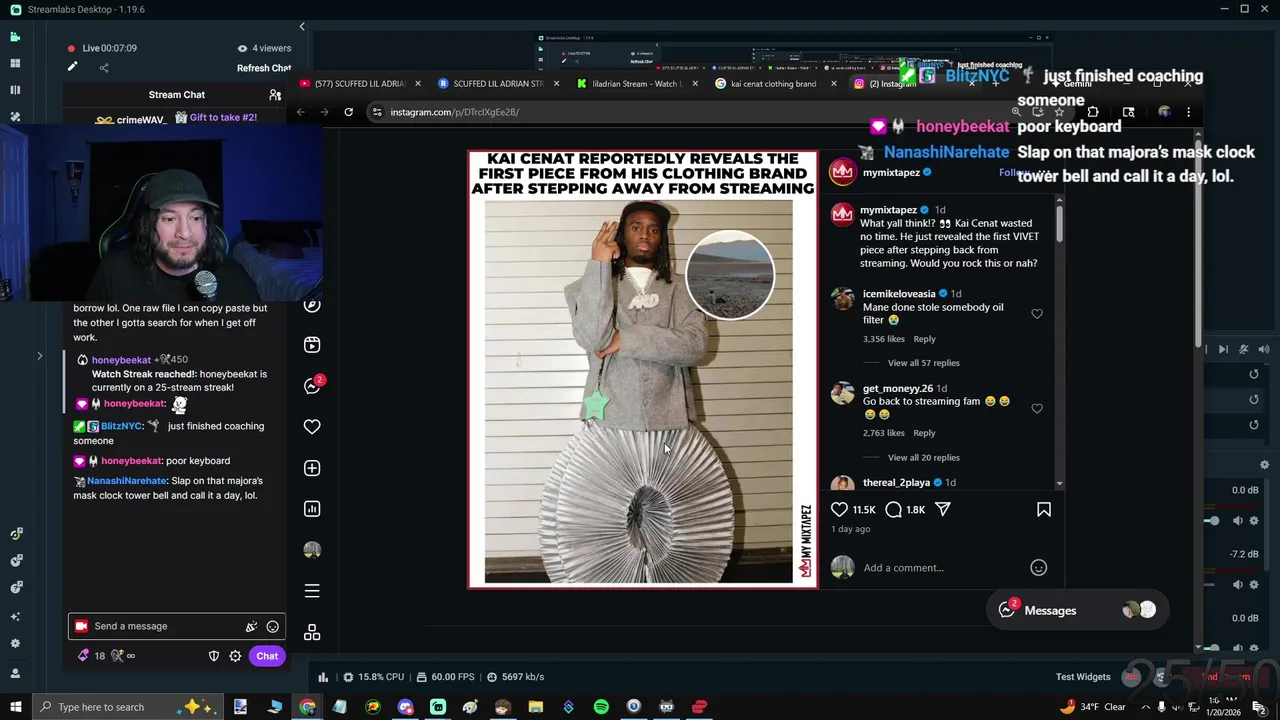The image size is (1280, 720).
Task: Like get_moneyy.26 comment heart
Action: click(1037, 409)
